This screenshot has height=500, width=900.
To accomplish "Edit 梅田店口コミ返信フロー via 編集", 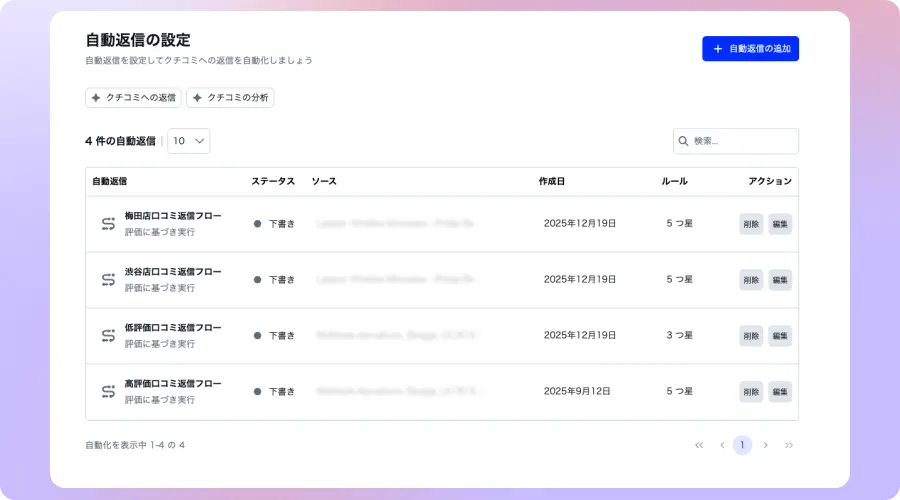I will click(x=780, y=224).
